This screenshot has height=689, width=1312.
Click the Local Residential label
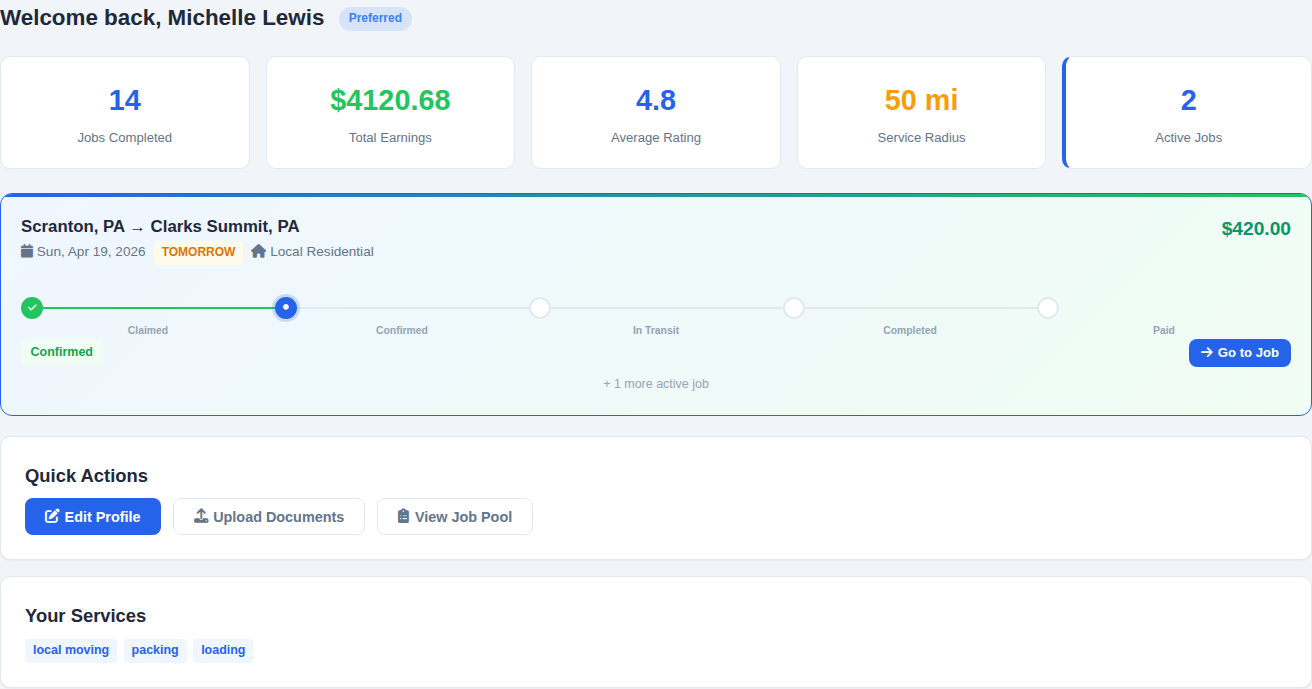click(x=322, y=252)
